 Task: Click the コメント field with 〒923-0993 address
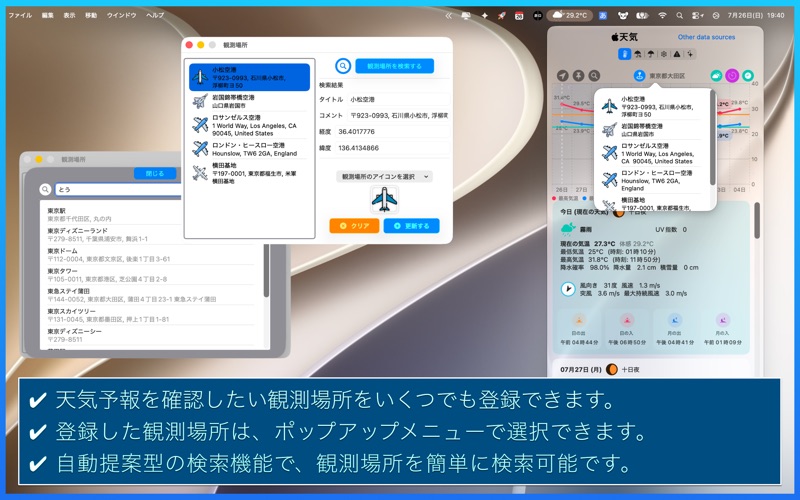coord(398,115)
